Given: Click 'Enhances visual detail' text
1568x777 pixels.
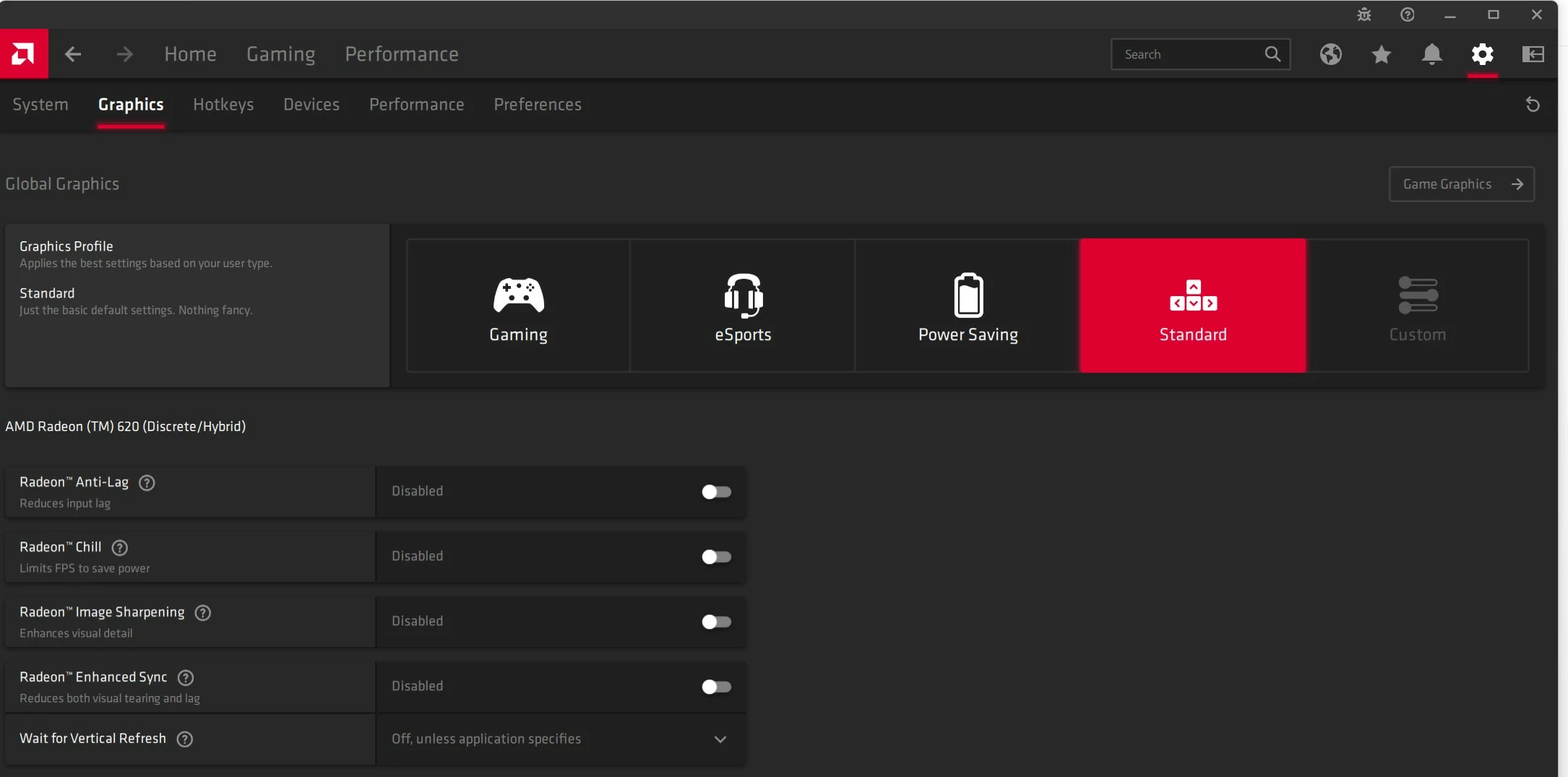Looking at the screenshot, I should click(76, 633).
